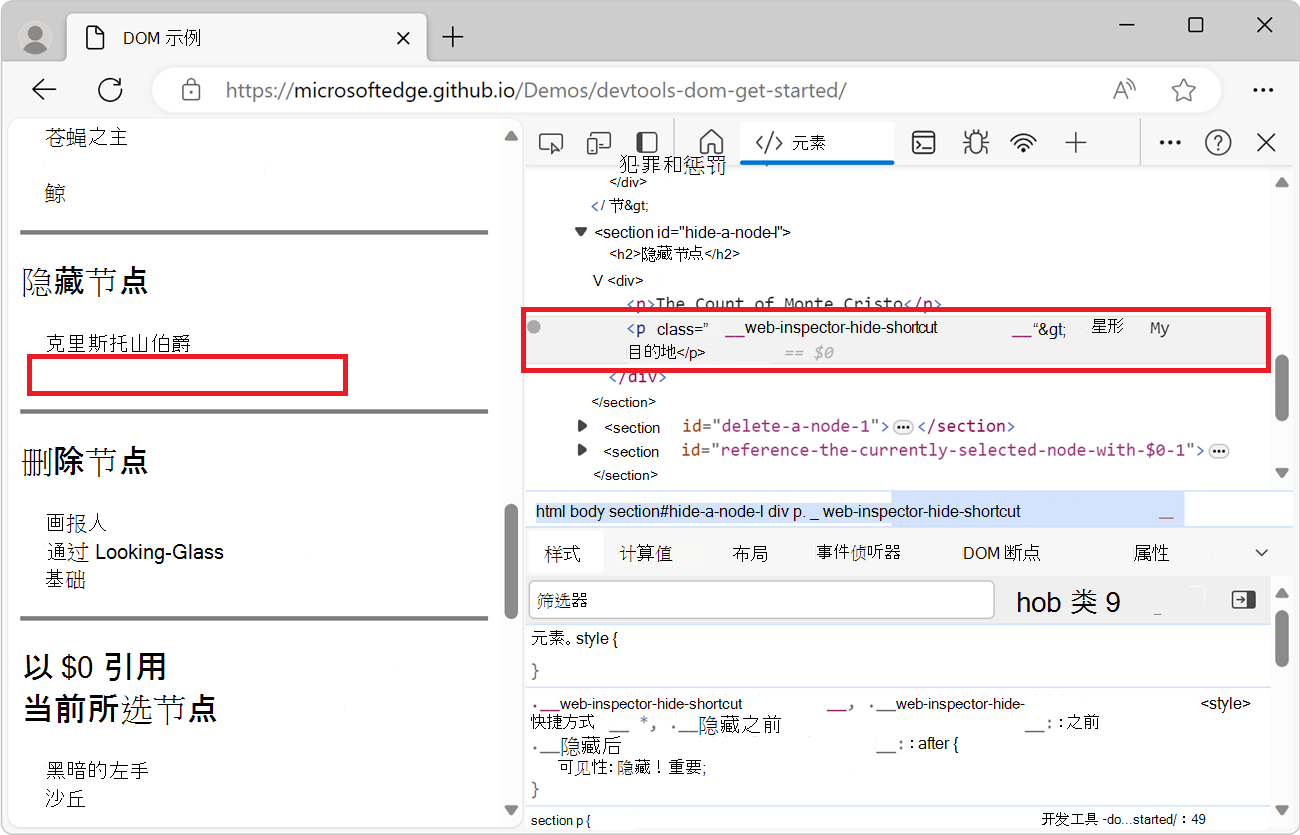Add page to favorites star

coord(1184,90)
